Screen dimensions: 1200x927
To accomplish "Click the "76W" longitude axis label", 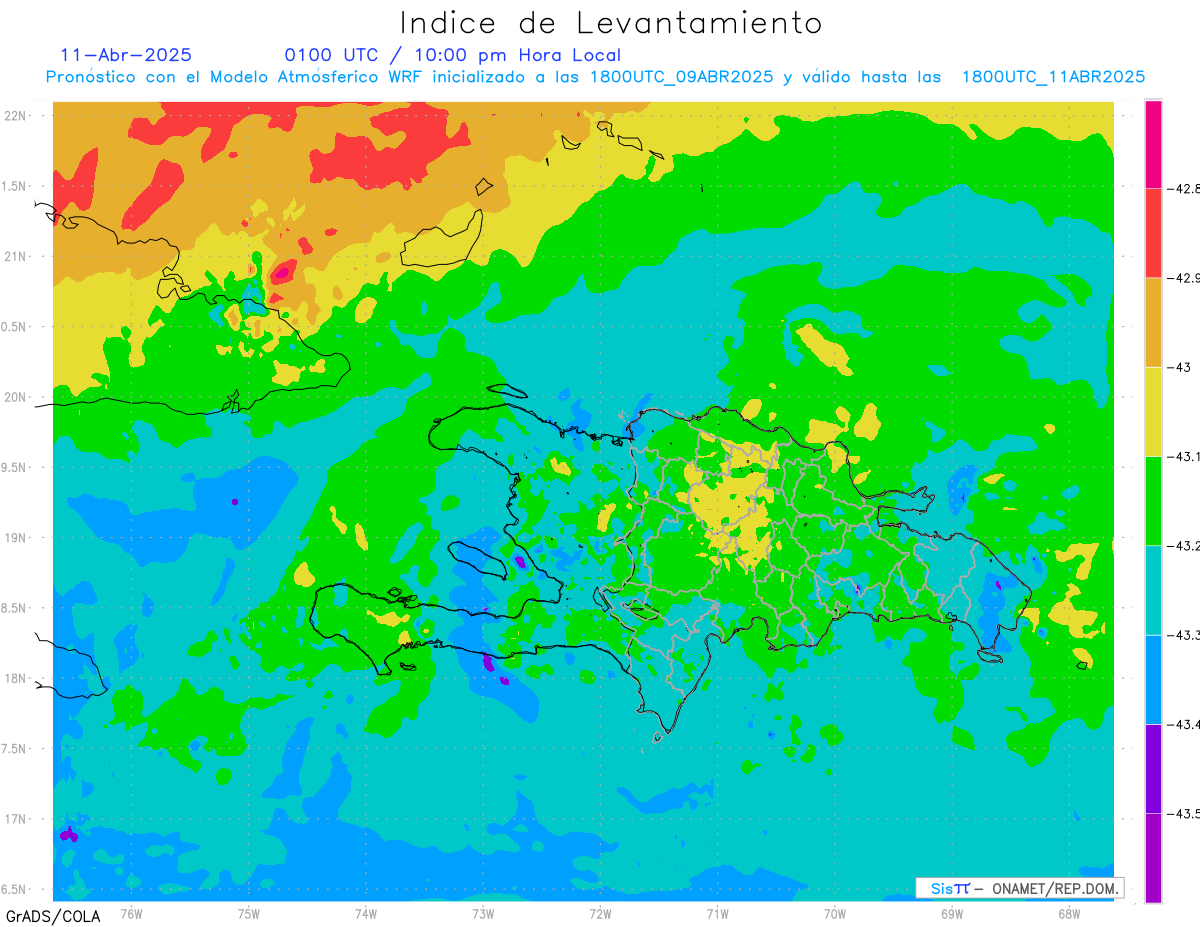I will click(131, 913).
